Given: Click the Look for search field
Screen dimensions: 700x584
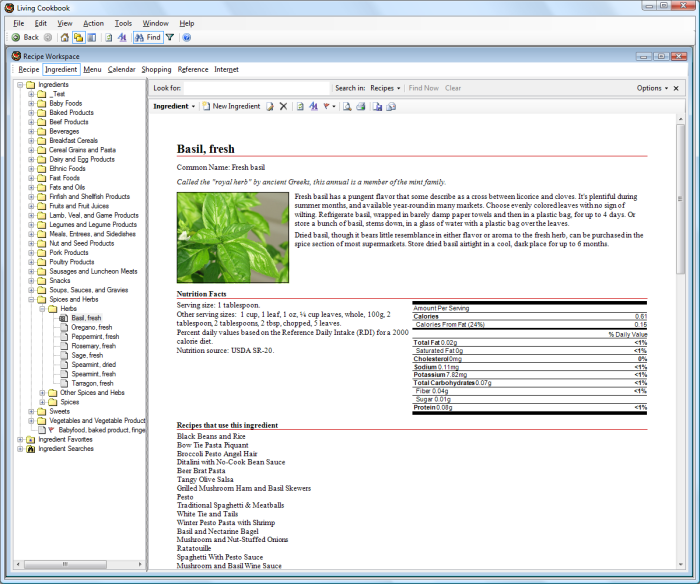Looking at the screenshot, I should (256, 88).
